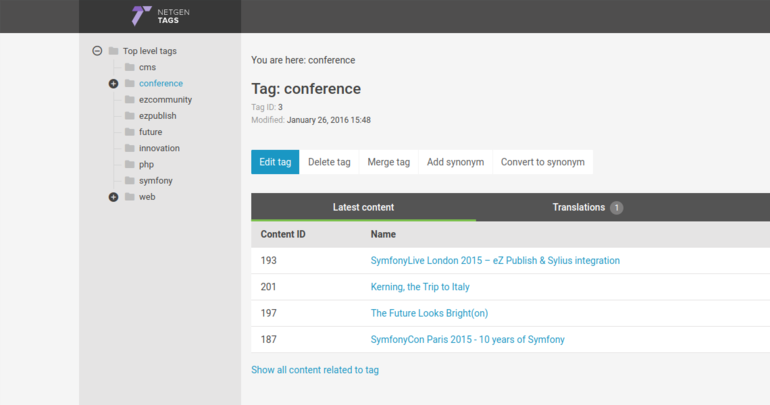
Task: Open Kerning, the Trip to Italy link
Action: (x=420, y=287)
